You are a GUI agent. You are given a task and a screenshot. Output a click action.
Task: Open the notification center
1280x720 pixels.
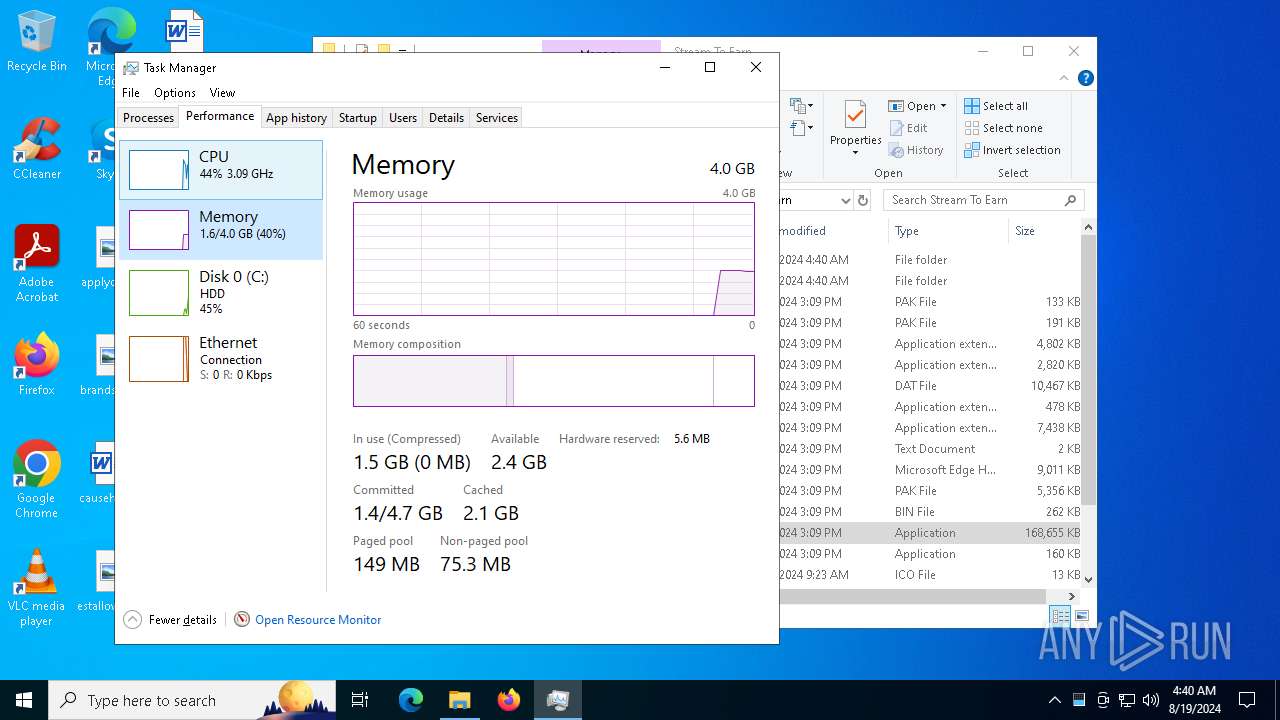click(x=1247, y=700)
